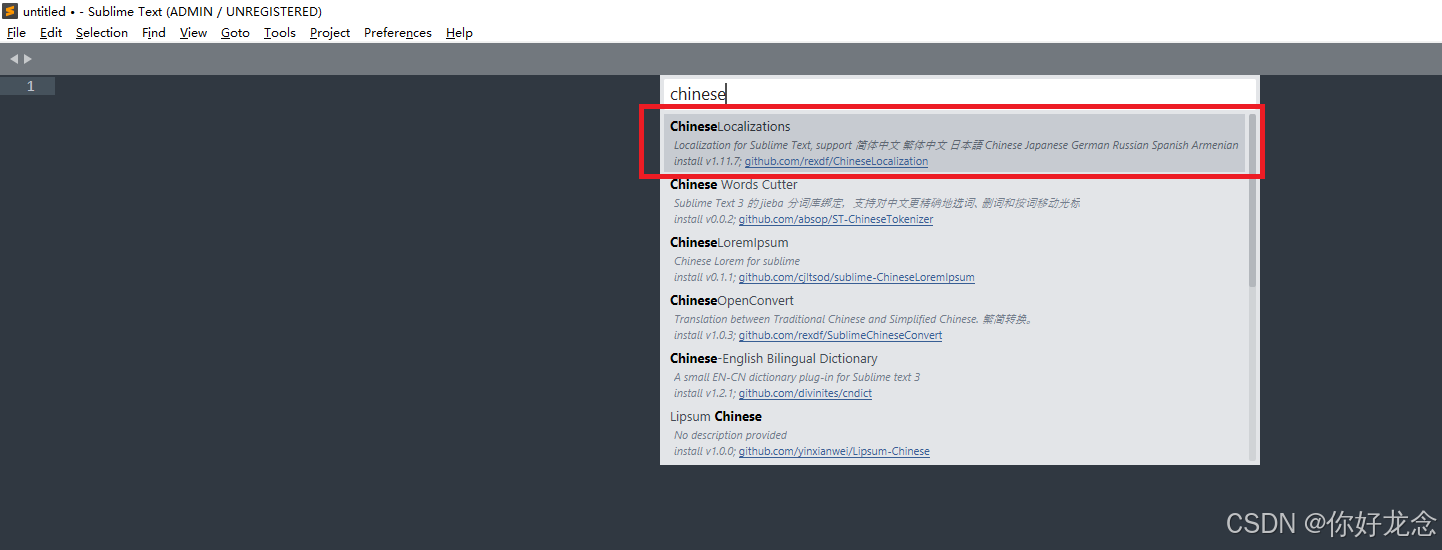Select the ChineseLoremIpsum package

[954, 259]
